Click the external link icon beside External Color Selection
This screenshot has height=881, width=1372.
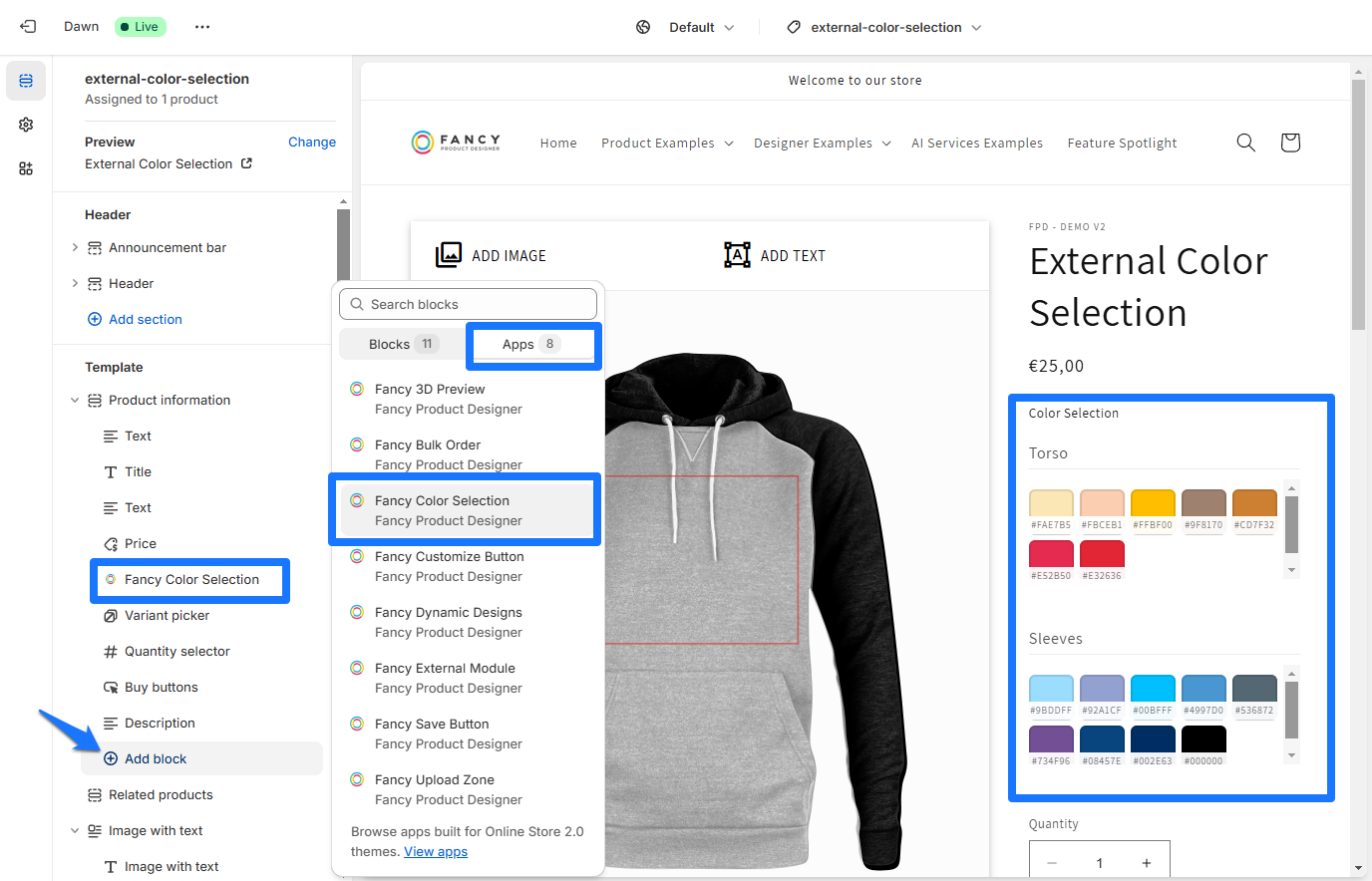(246, 163)
